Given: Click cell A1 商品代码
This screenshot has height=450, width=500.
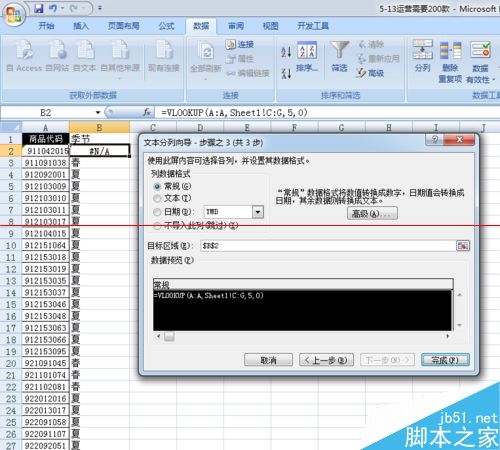Looking at the screenshot, I should click(45, 139).
